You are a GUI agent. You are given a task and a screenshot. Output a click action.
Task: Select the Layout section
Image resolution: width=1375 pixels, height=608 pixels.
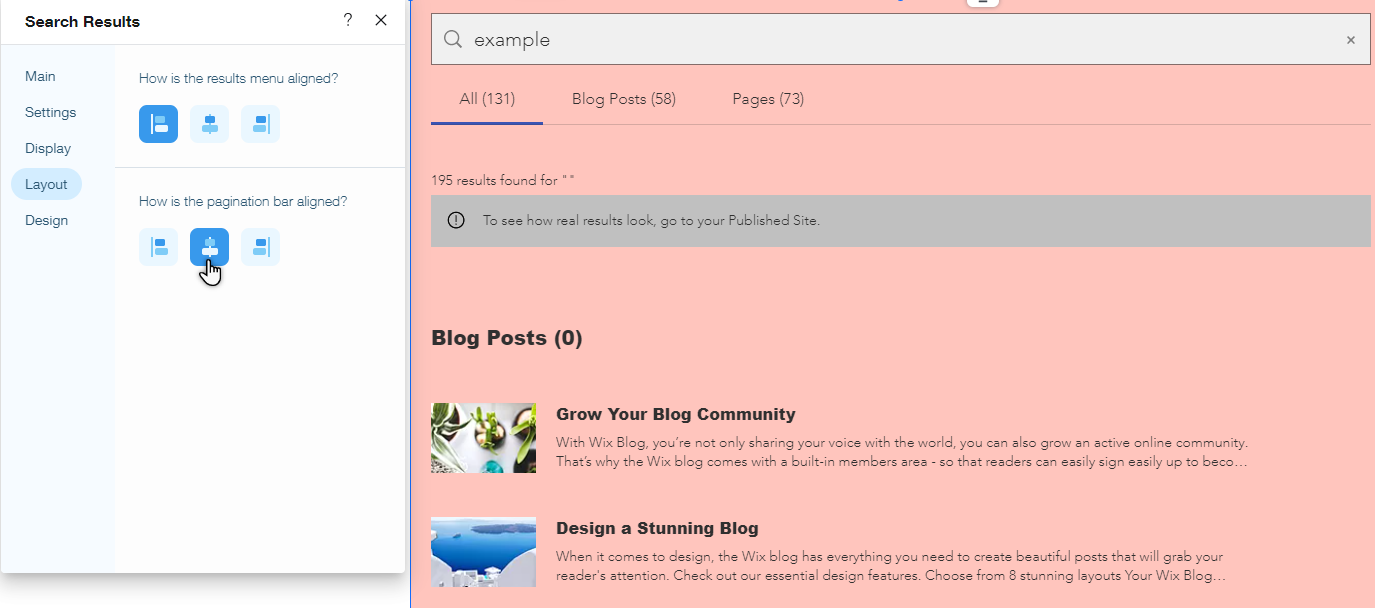[46, 184]
